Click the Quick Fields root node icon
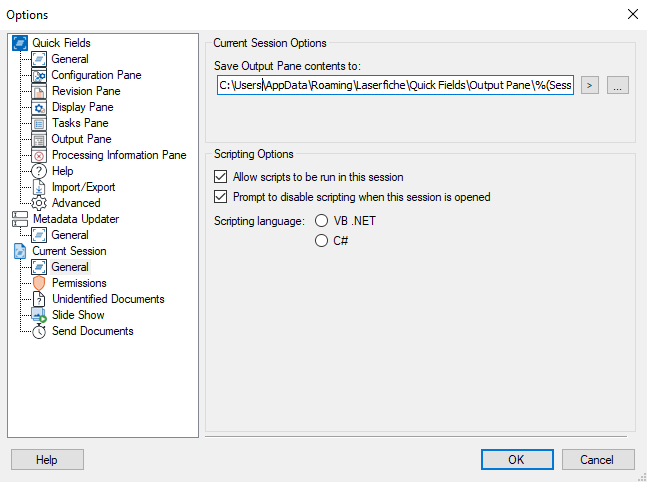This screenshot has height=482, width=647. coord(20,43)
